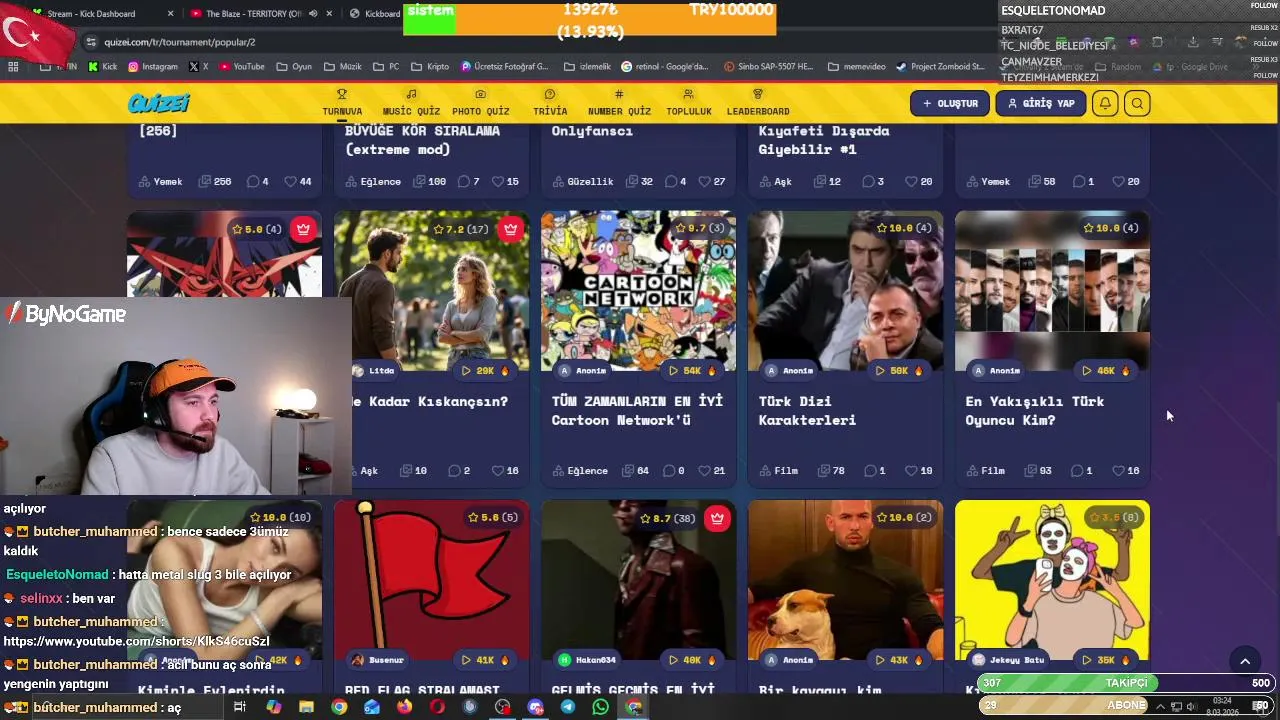Open the memevideo bookmarks folder

(857, 67)
